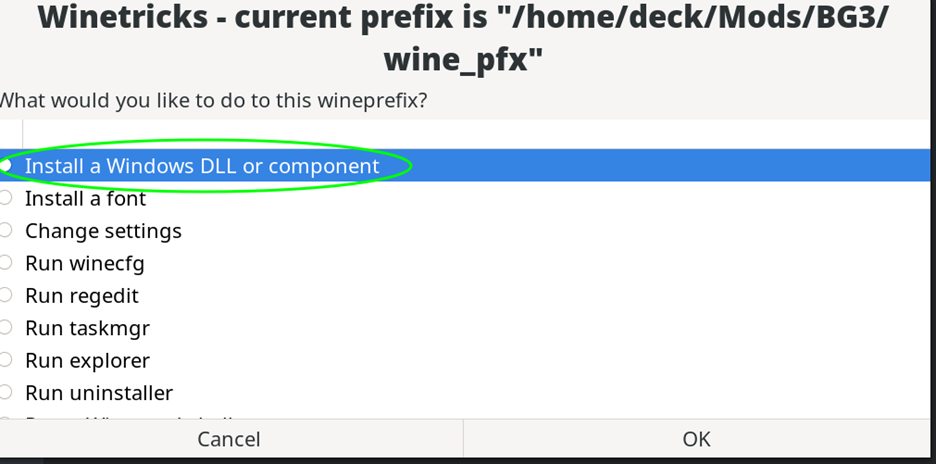Screen dimensions: 936x464
Task: Confirm the selection with the OK button
Action: (696, 439)
